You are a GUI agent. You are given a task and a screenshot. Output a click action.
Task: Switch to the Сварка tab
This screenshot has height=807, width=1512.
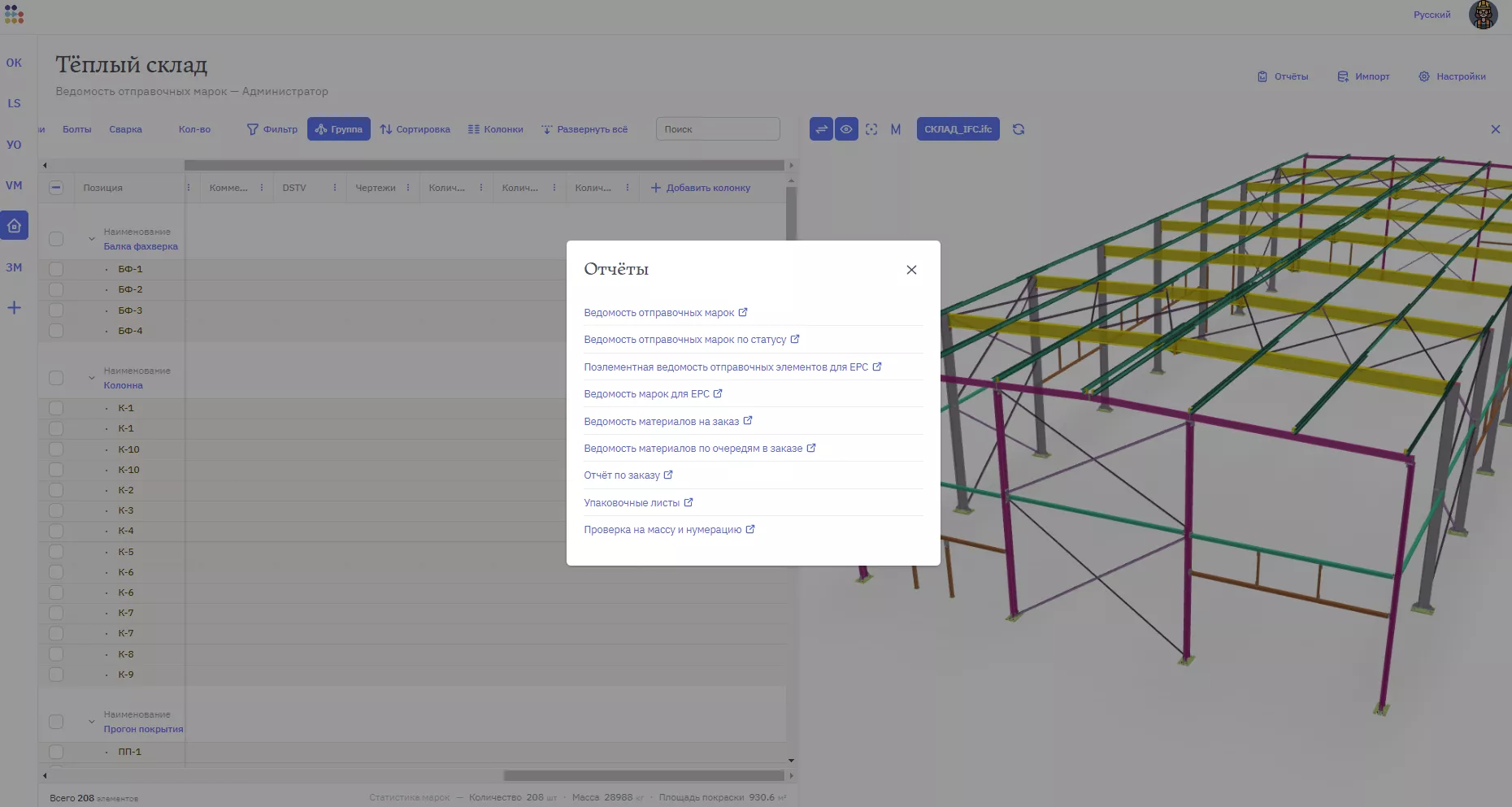tap(125, 129)
